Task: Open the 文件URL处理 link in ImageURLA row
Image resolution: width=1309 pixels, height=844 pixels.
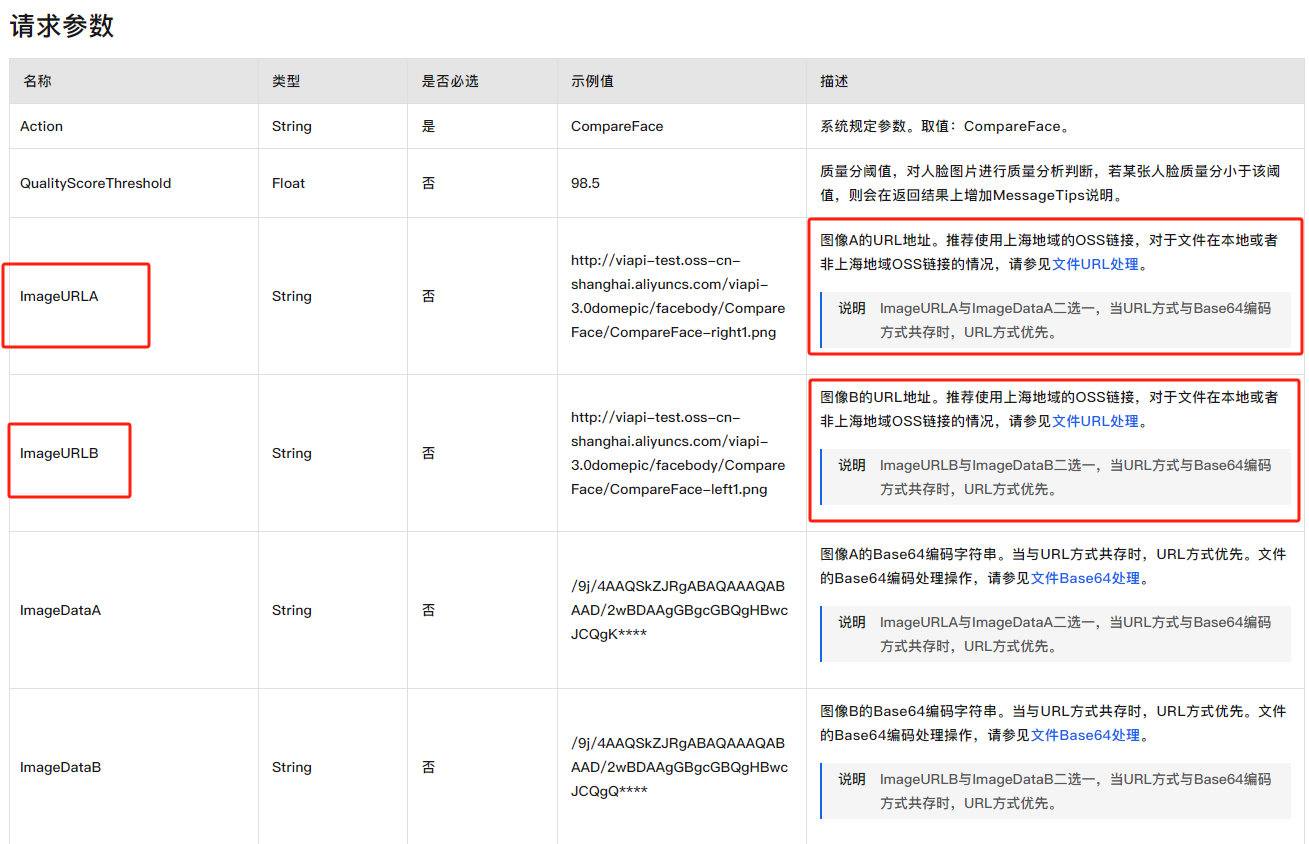Action: [x=1095, y=265]
